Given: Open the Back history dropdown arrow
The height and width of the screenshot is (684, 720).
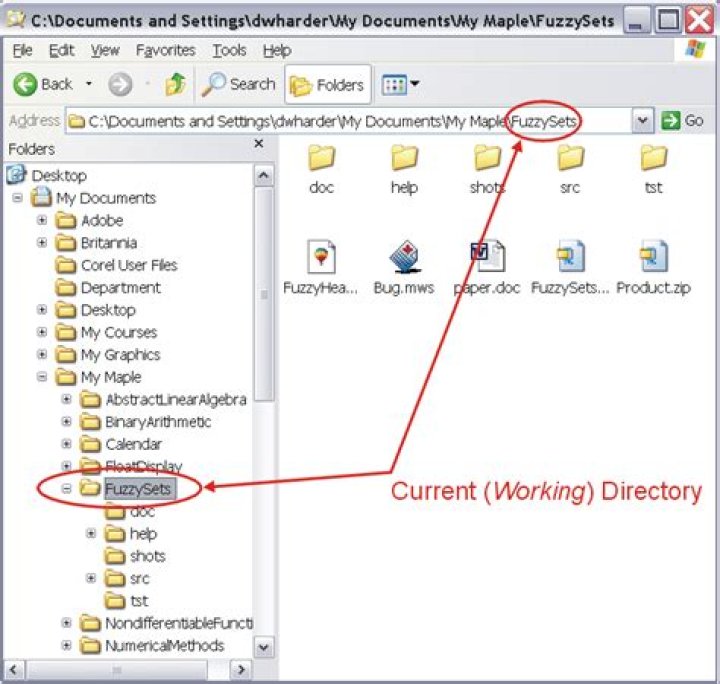Looking at the screenshot, I should 89,84.
